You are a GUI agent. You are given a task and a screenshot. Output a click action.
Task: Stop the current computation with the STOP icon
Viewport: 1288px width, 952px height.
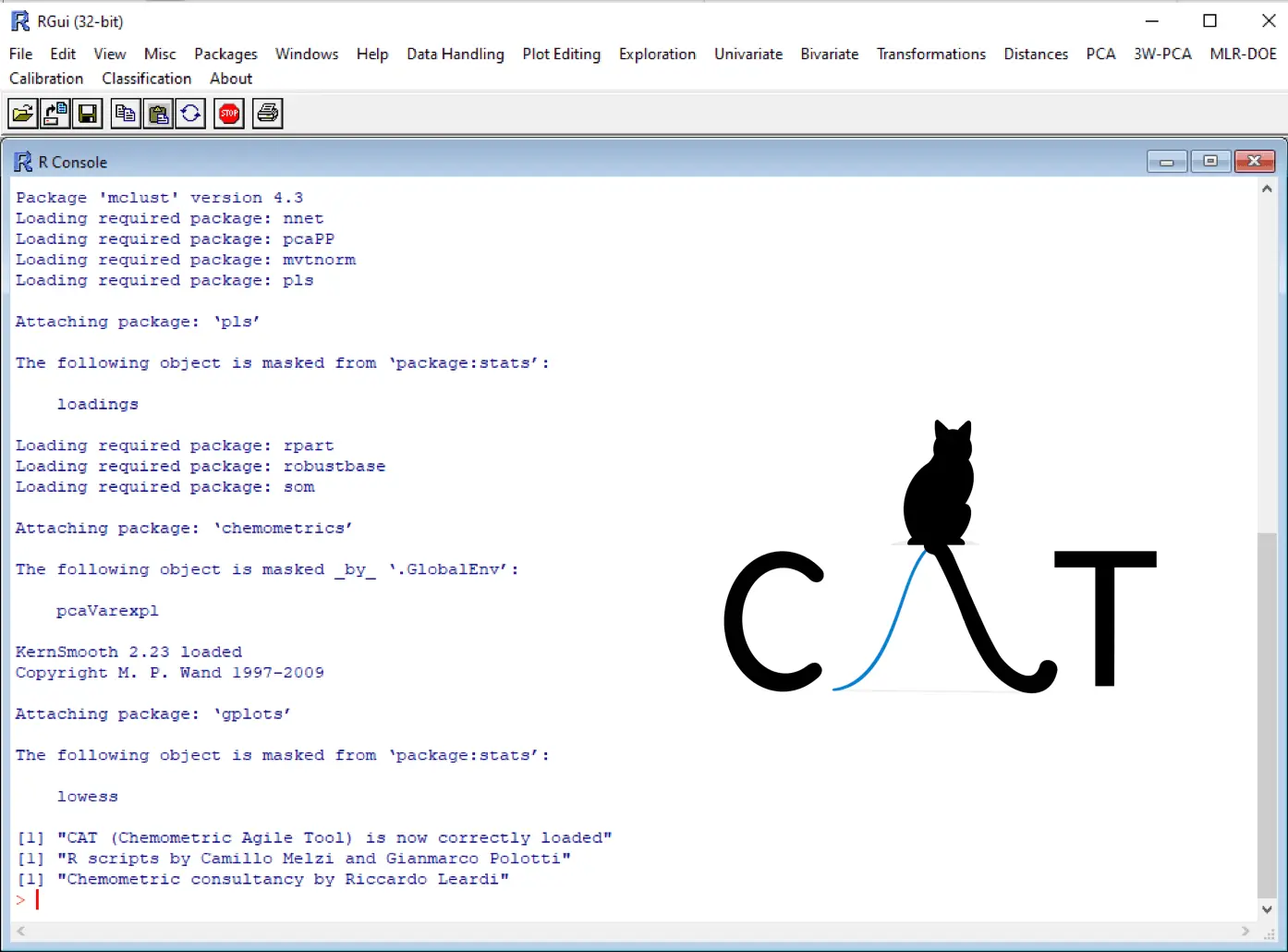pyautogui.click(x=228, y=113)
